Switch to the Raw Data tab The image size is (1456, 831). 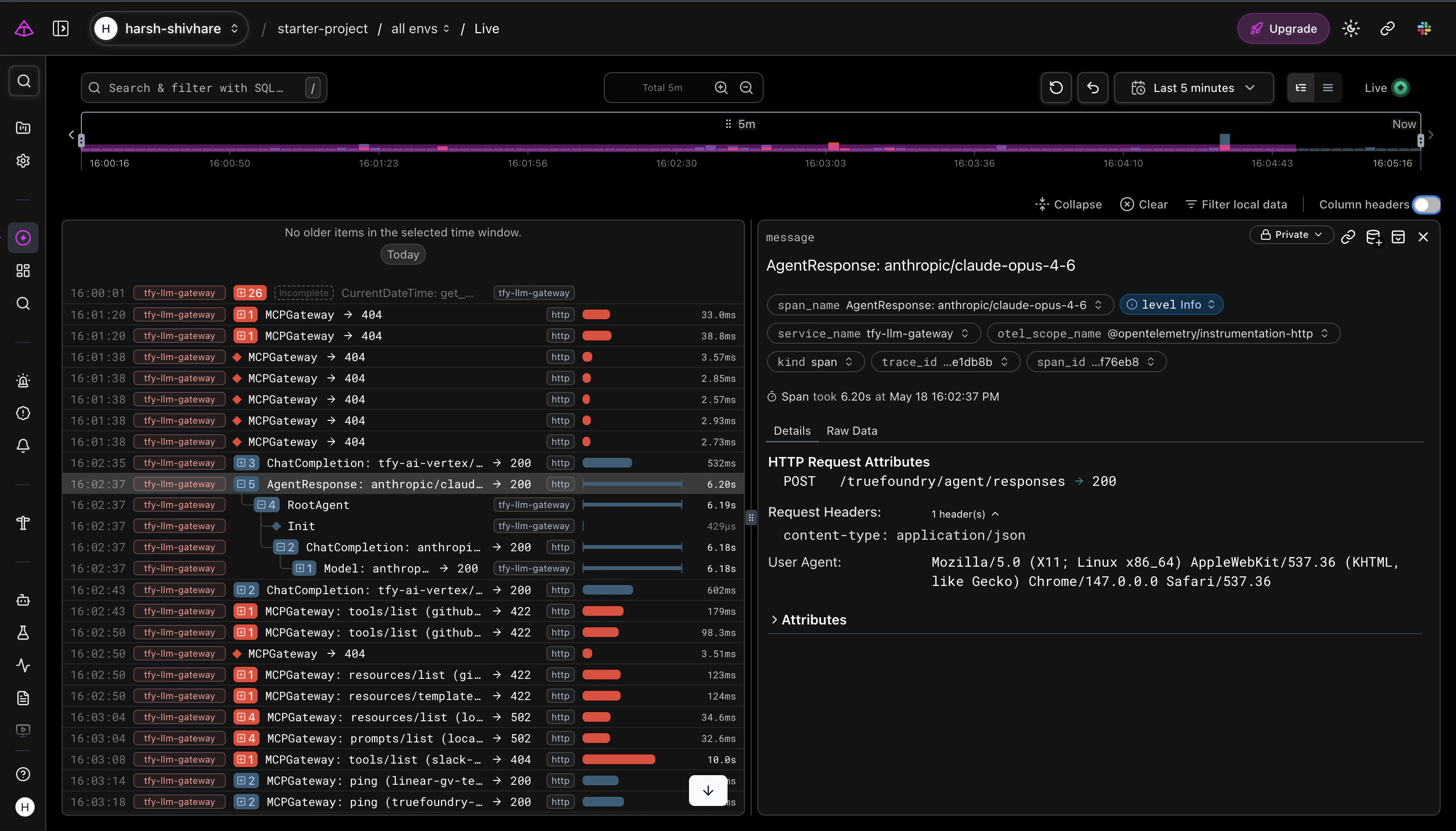(852, 431)
